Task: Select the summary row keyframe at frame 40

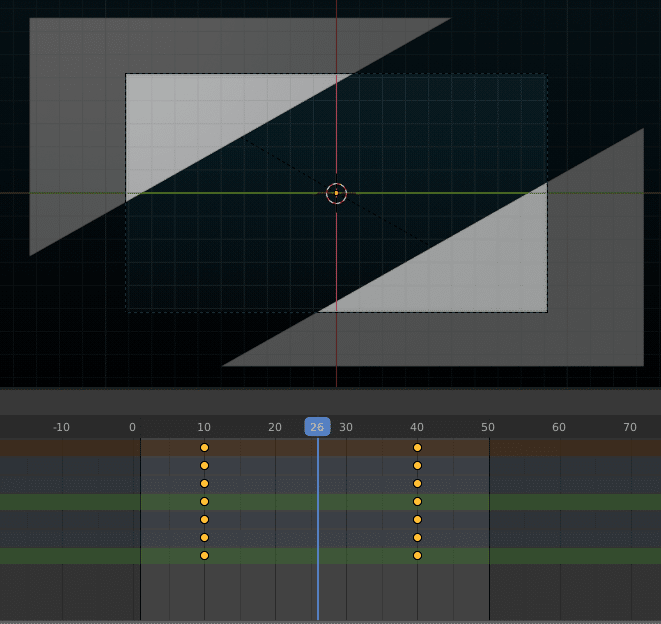Action: point(417,447)
